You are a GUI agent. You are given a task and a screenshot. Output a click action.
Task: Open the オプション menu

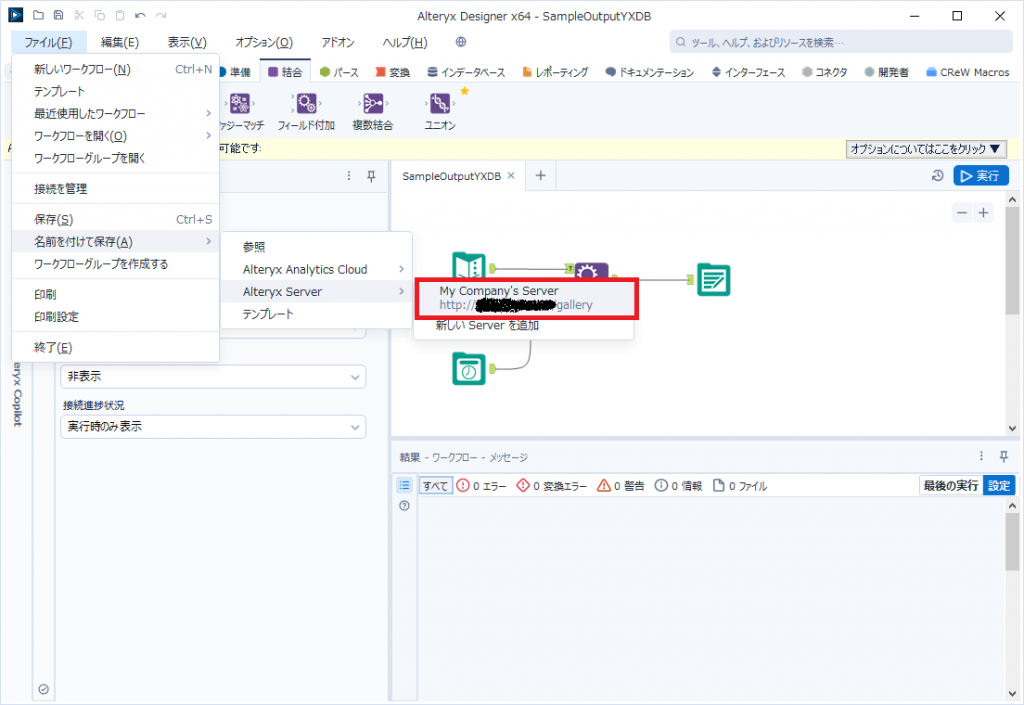click(x=264, y=42)
